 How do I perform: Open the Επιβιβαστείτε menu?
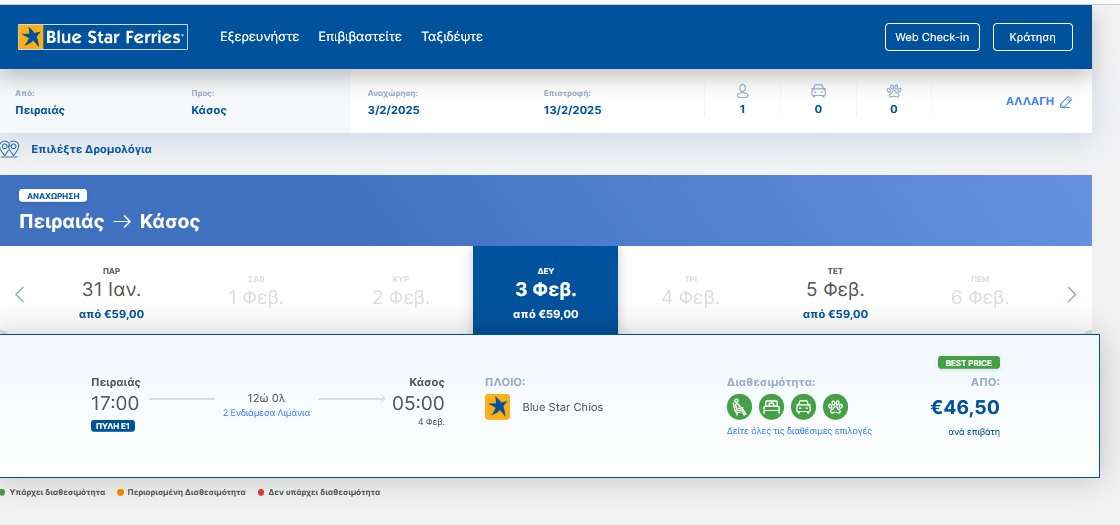point(359,37)
